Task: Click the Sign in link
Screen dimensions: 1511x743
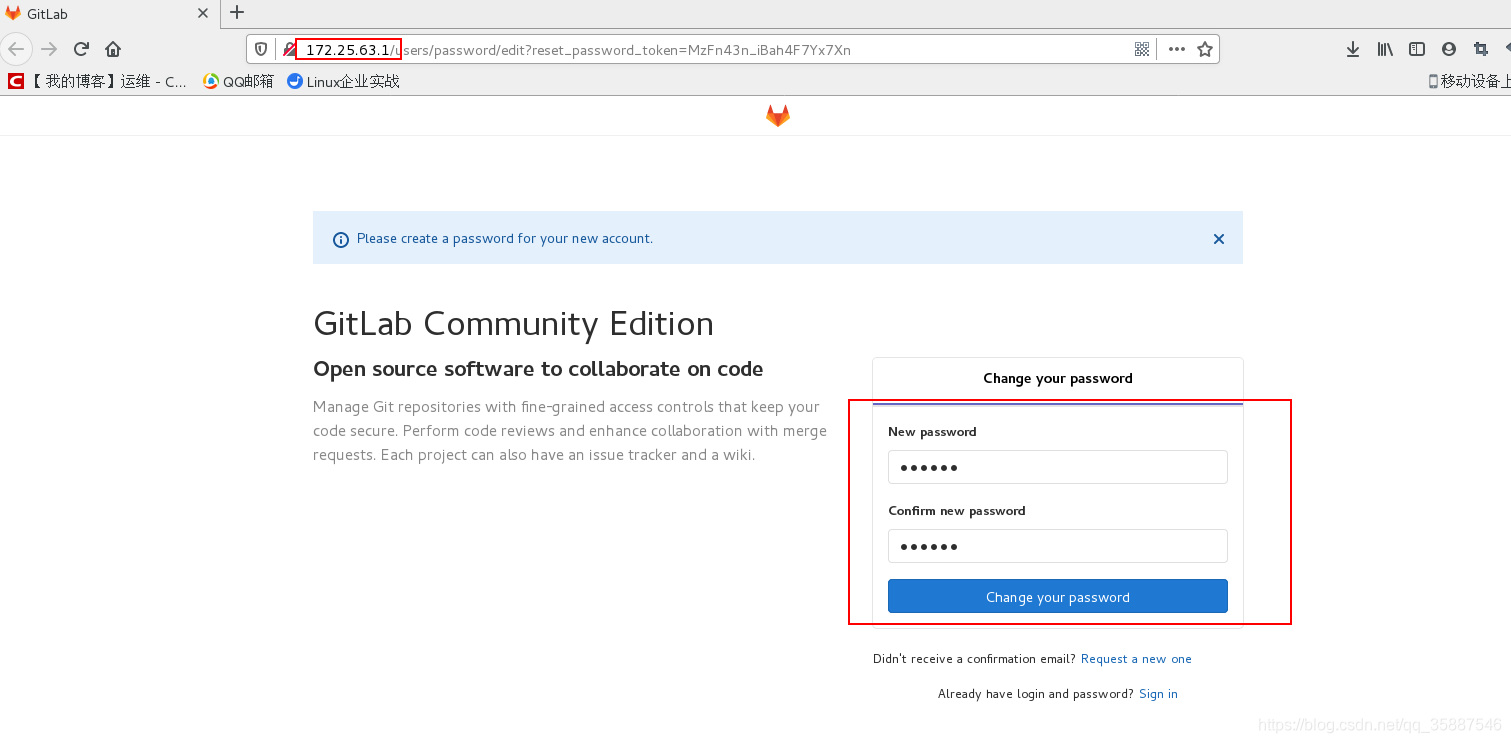Action: 1158,694
